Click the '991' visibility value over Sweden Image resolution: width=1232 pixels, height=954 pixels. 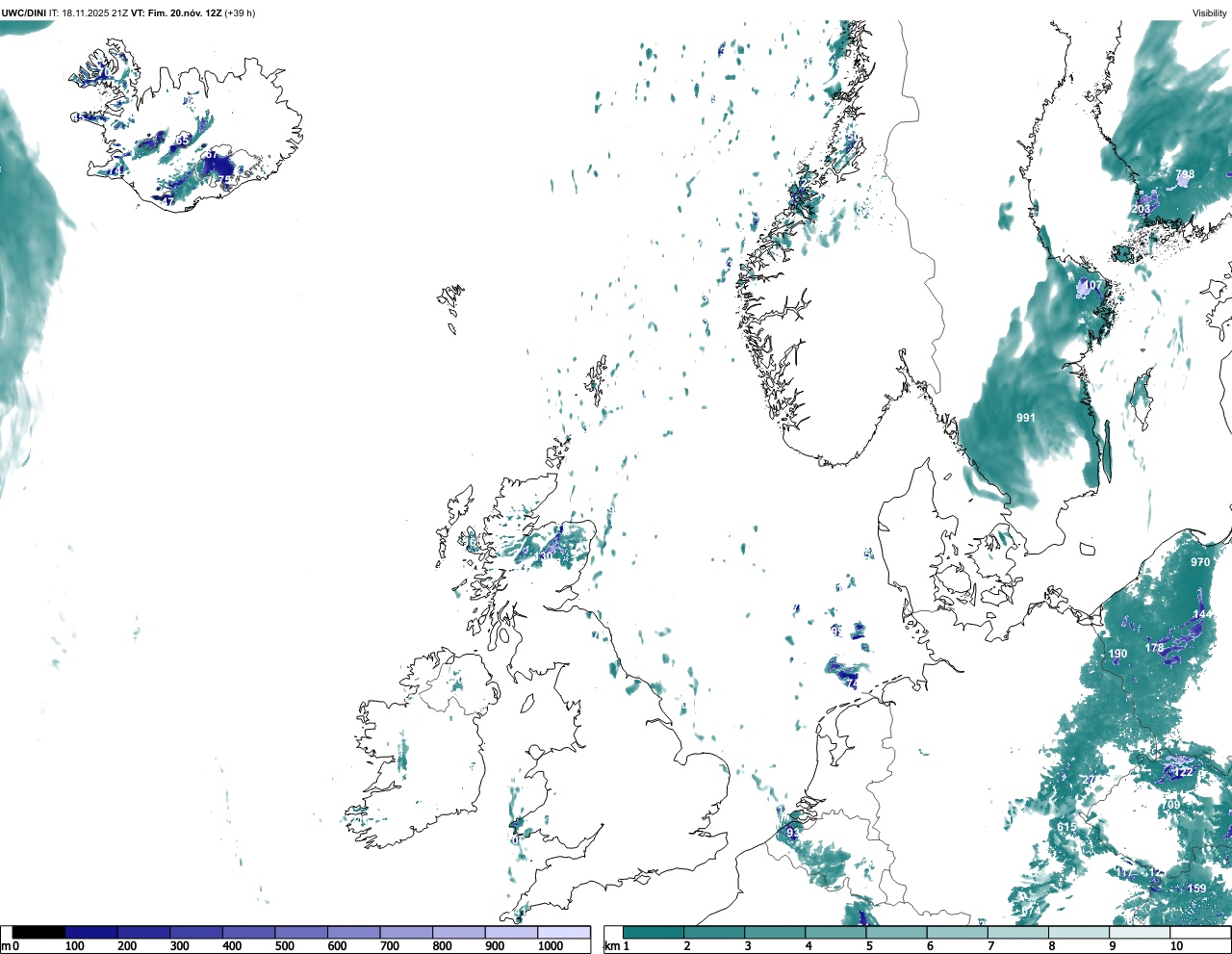[x=1026, y=418]
